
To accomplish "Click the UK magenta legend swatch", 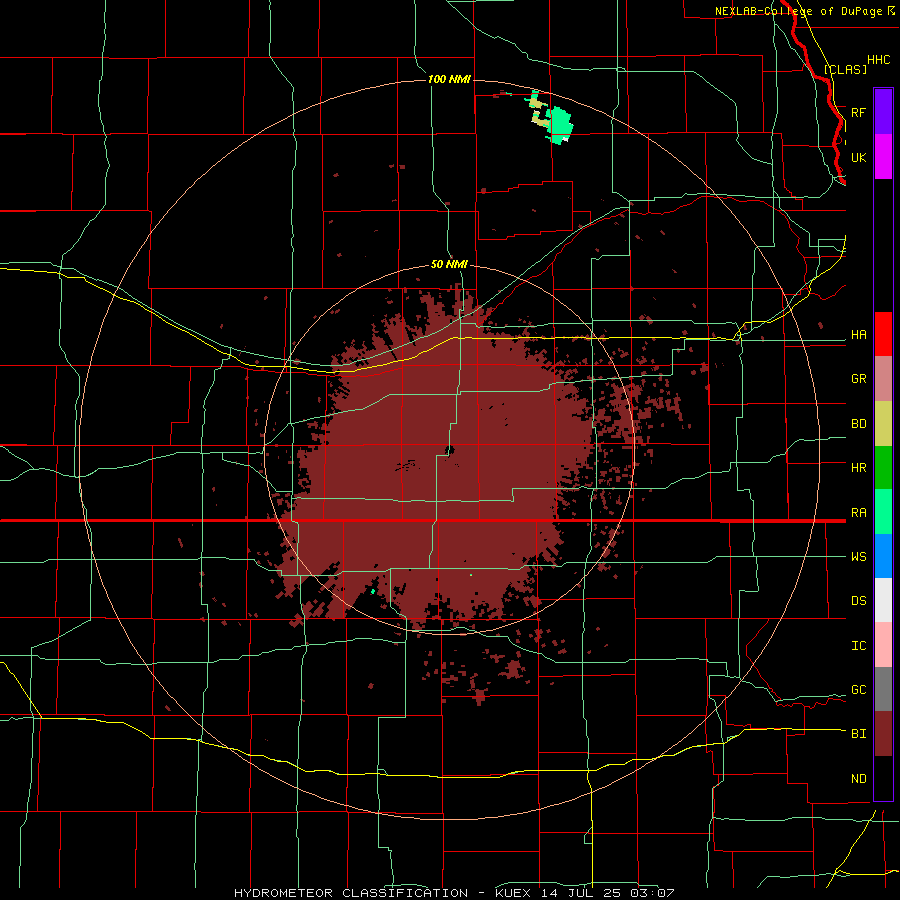I will (883, 157).
